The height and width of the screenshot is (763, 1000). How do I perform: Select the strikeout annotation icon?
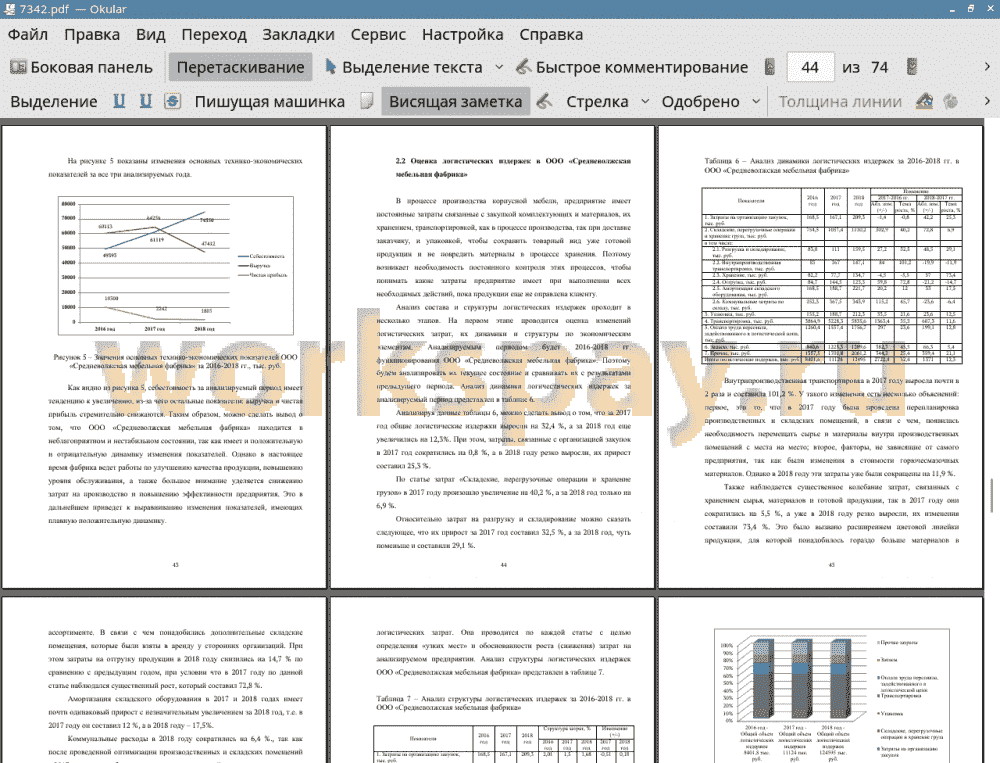[x=173, y=101]
